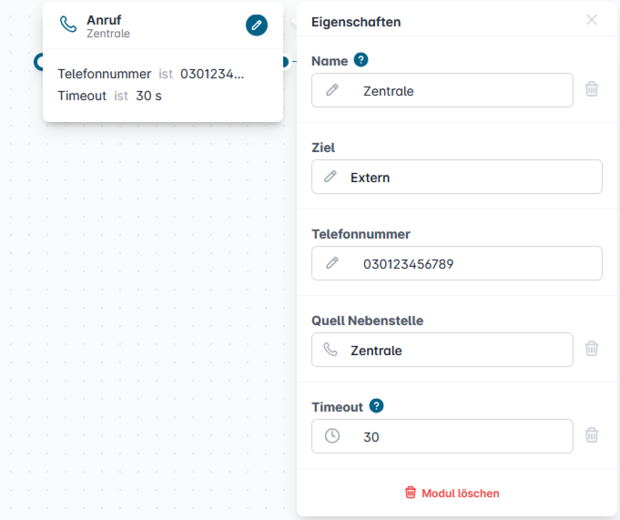
Task: Click the clock icon in Timeout field
Action: click(x=332, y=436)
